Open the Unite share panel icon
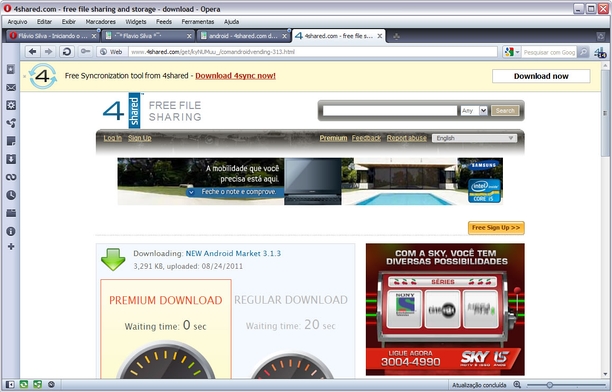 pos(11,123)
